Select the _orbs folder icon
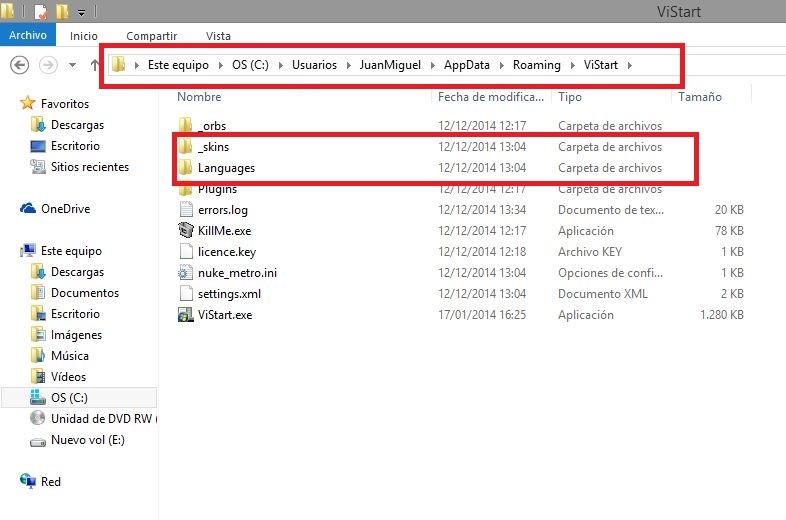Screen dimensions: 786x520 click(x=185, y=125)
